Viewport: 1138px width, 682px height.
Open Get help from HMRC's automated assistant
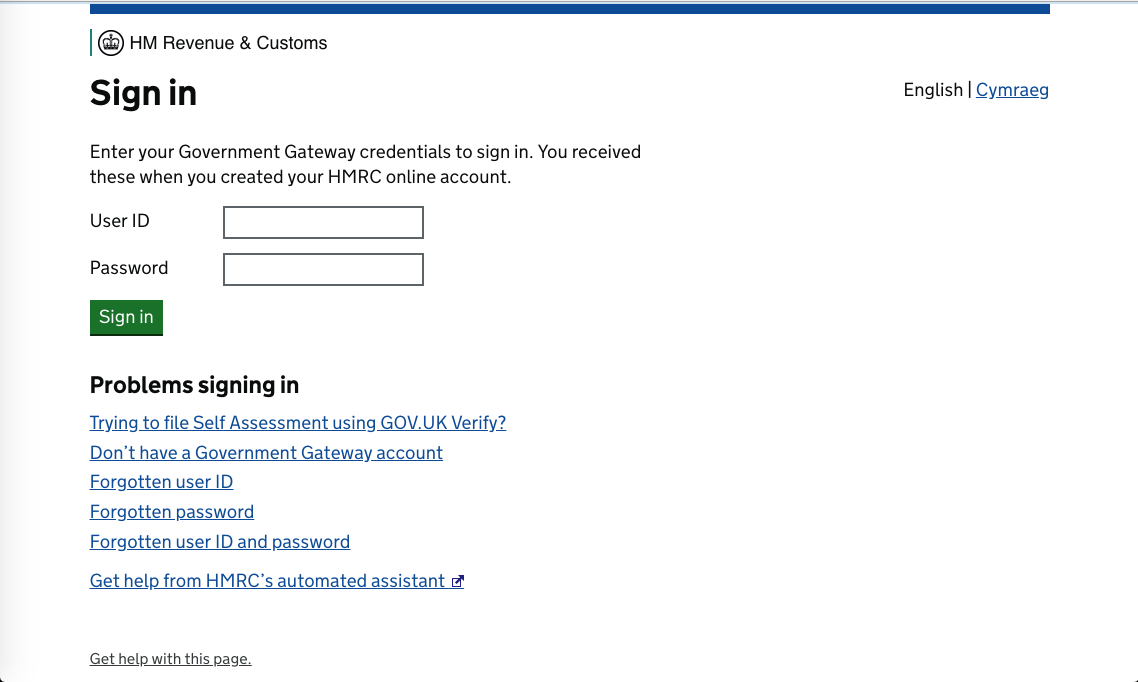coord(266,580)
